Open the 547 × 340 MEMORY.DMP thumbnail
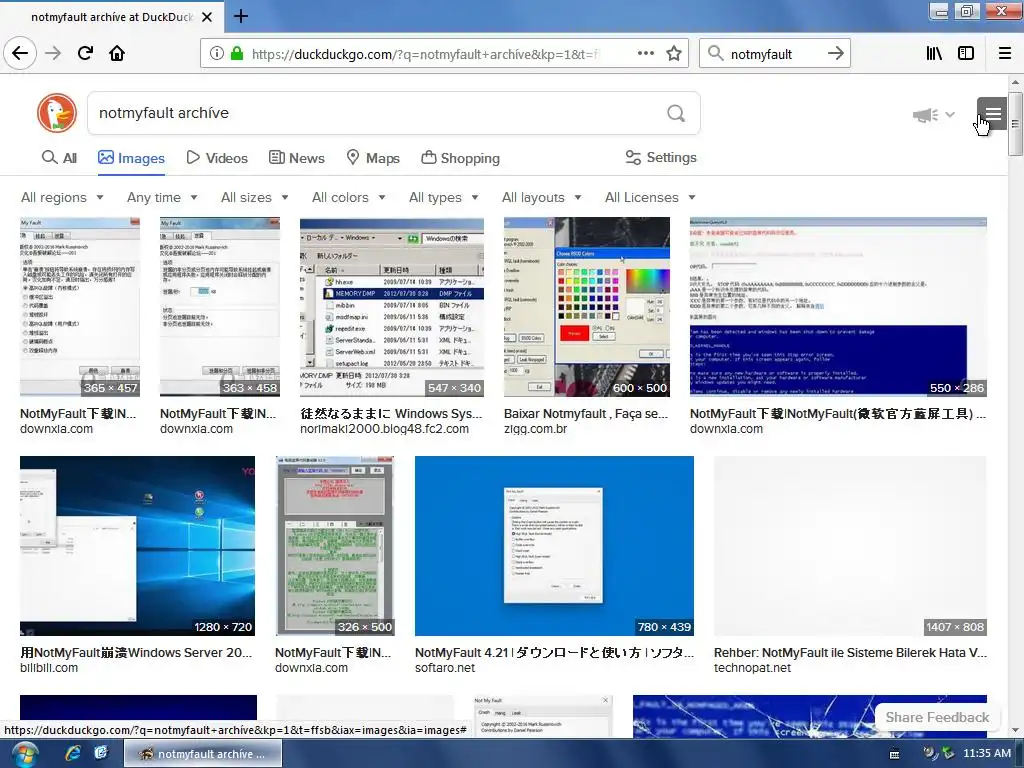This screenshot has height=768, width=1024. click(x=392, y=307)
